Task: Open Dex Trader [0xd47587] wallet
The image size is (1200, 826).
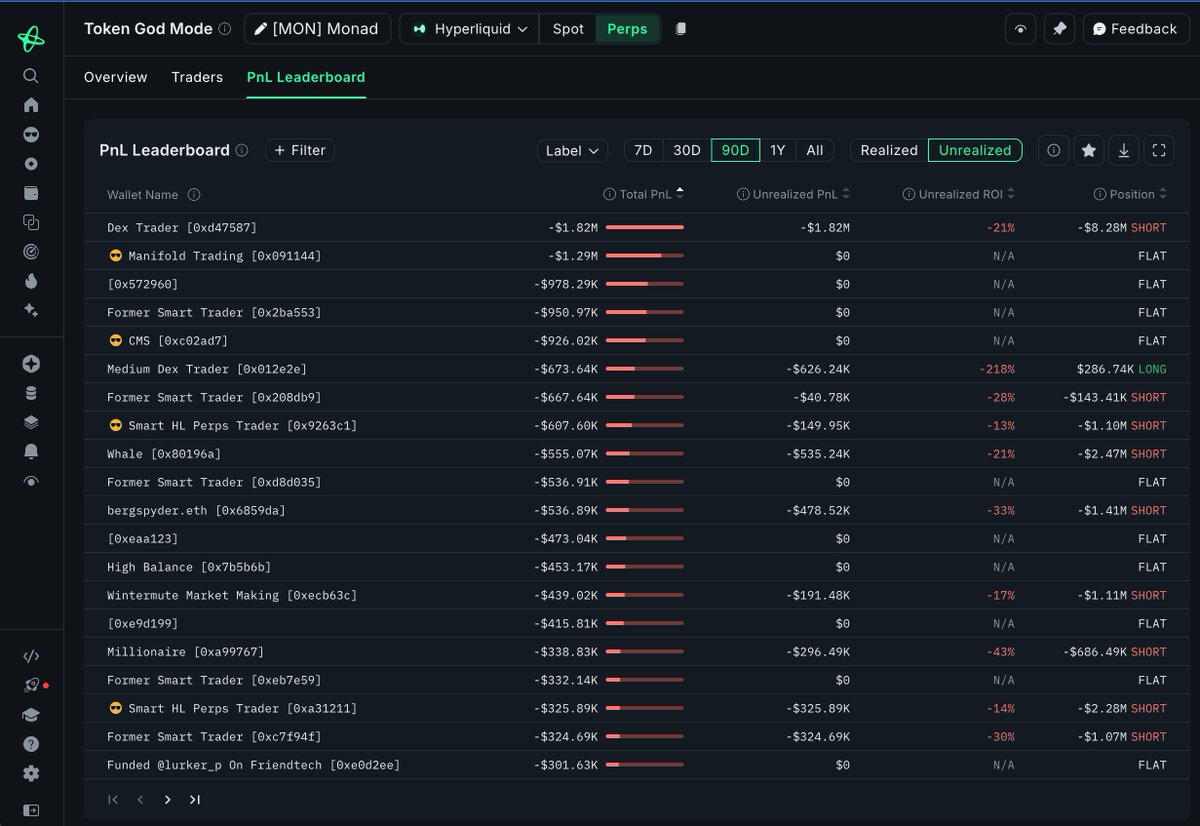Action: tap(182, 228)
